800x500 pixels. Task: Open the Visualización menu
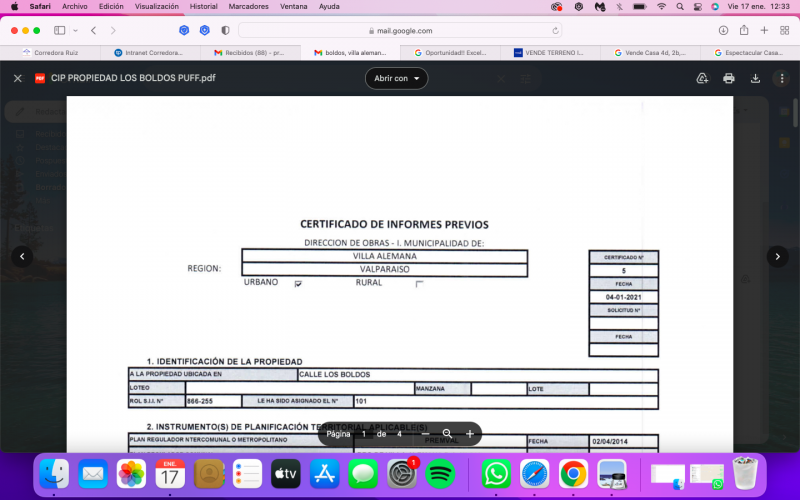(x=157, y=7)
